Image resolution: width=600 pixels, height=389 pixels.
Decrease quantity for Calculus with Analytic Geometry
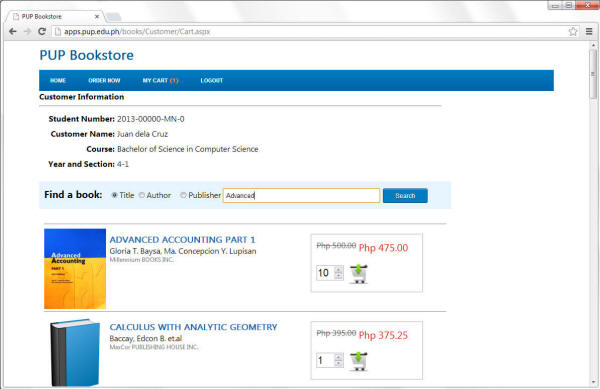click(338, 363)
